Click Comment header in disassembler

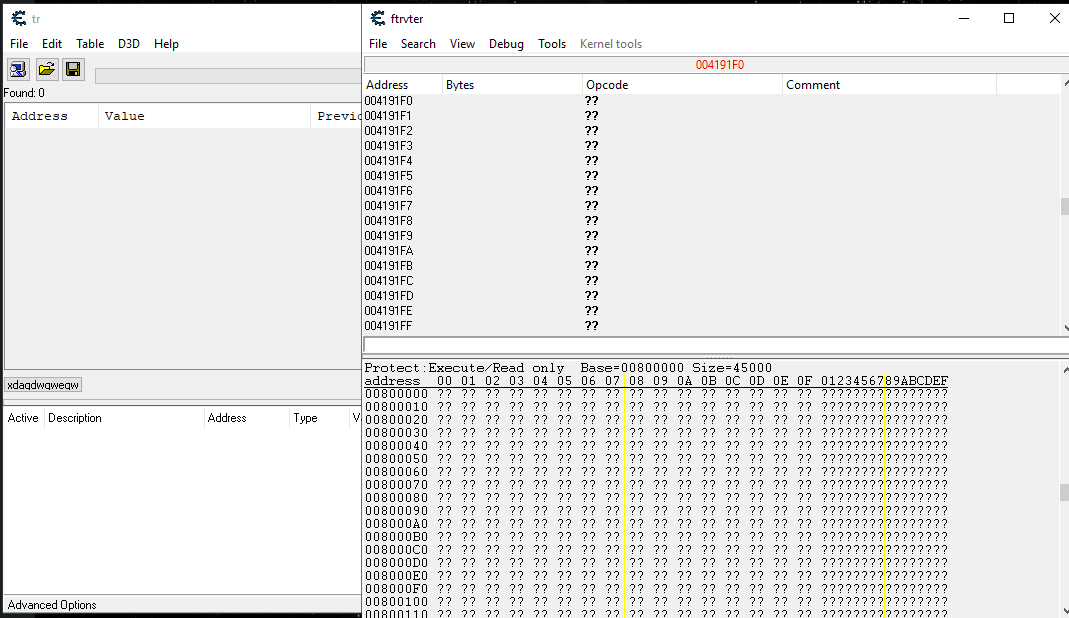(x=889, y=85)
